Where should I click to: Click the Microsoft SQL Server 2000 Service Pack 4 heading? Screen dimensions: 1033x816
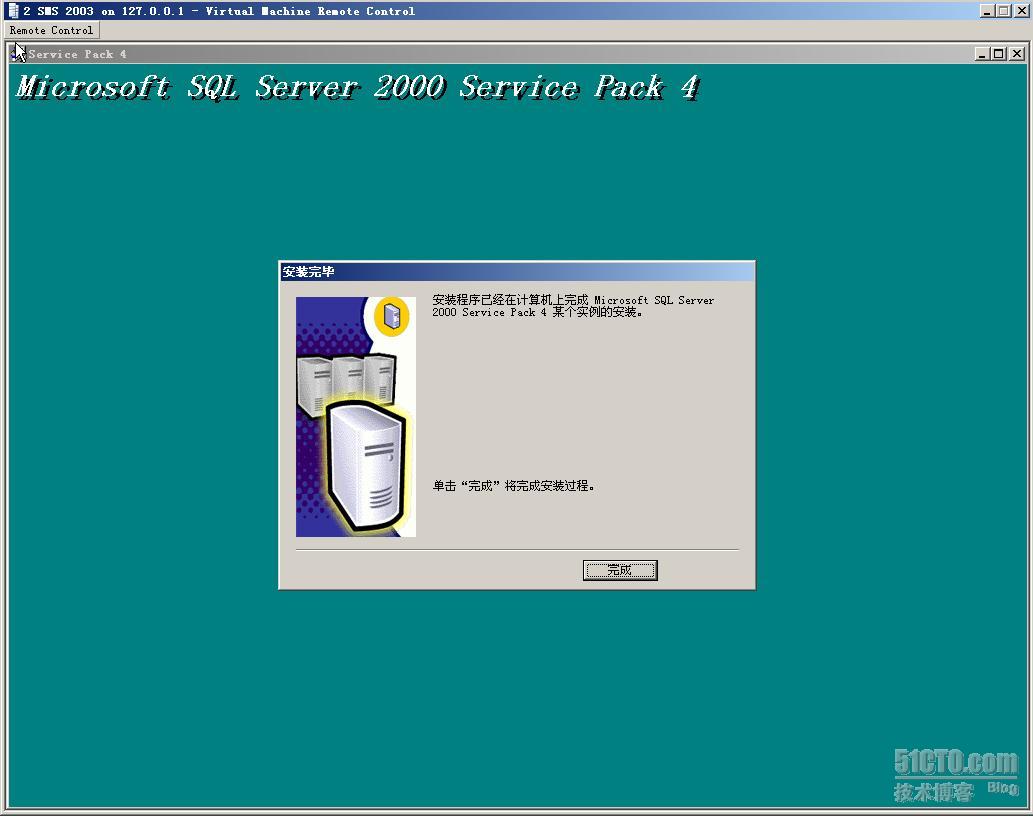point(358,87)
